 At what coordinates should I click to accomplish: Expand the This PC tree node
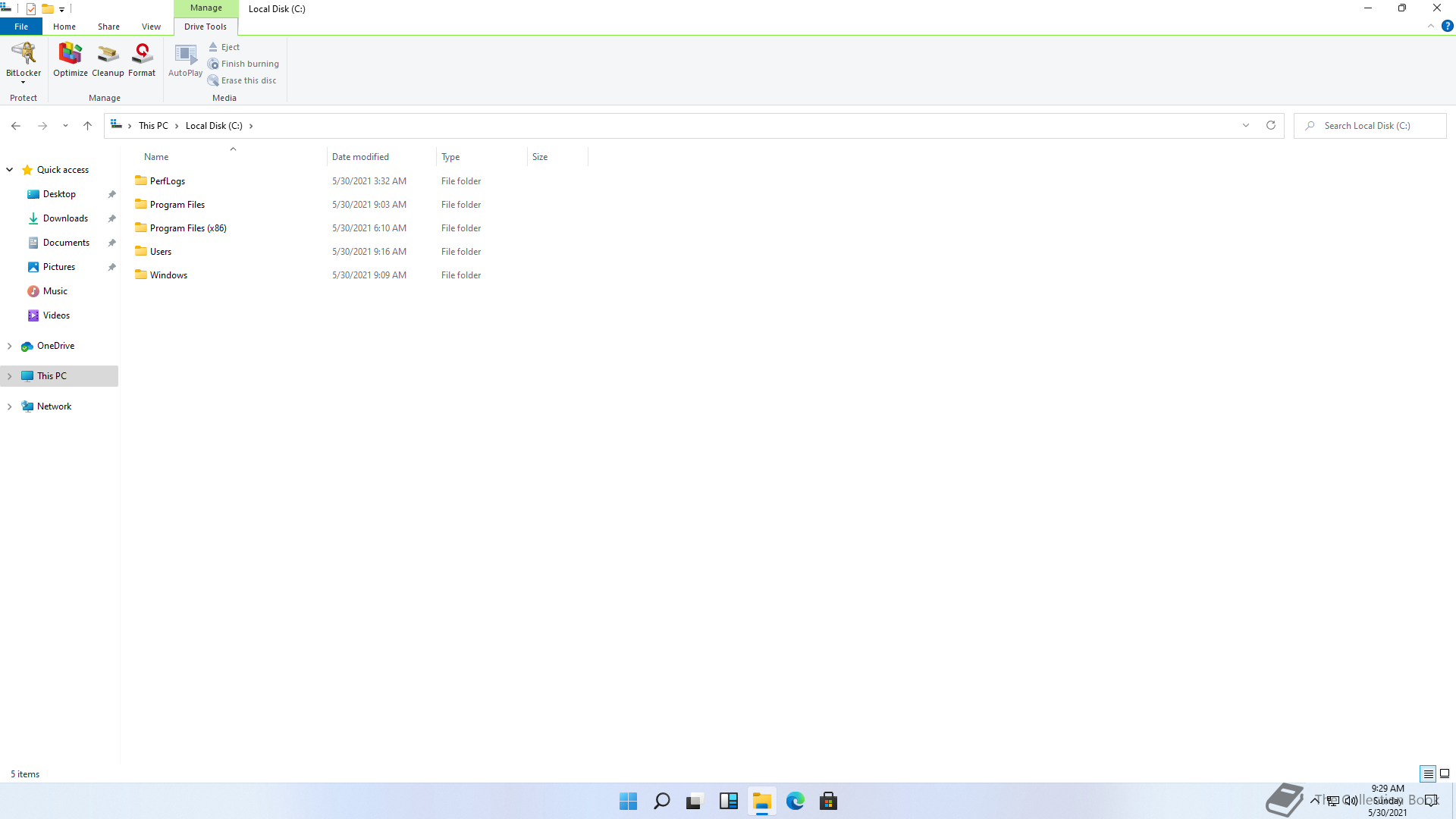click(x=9, y=376)
